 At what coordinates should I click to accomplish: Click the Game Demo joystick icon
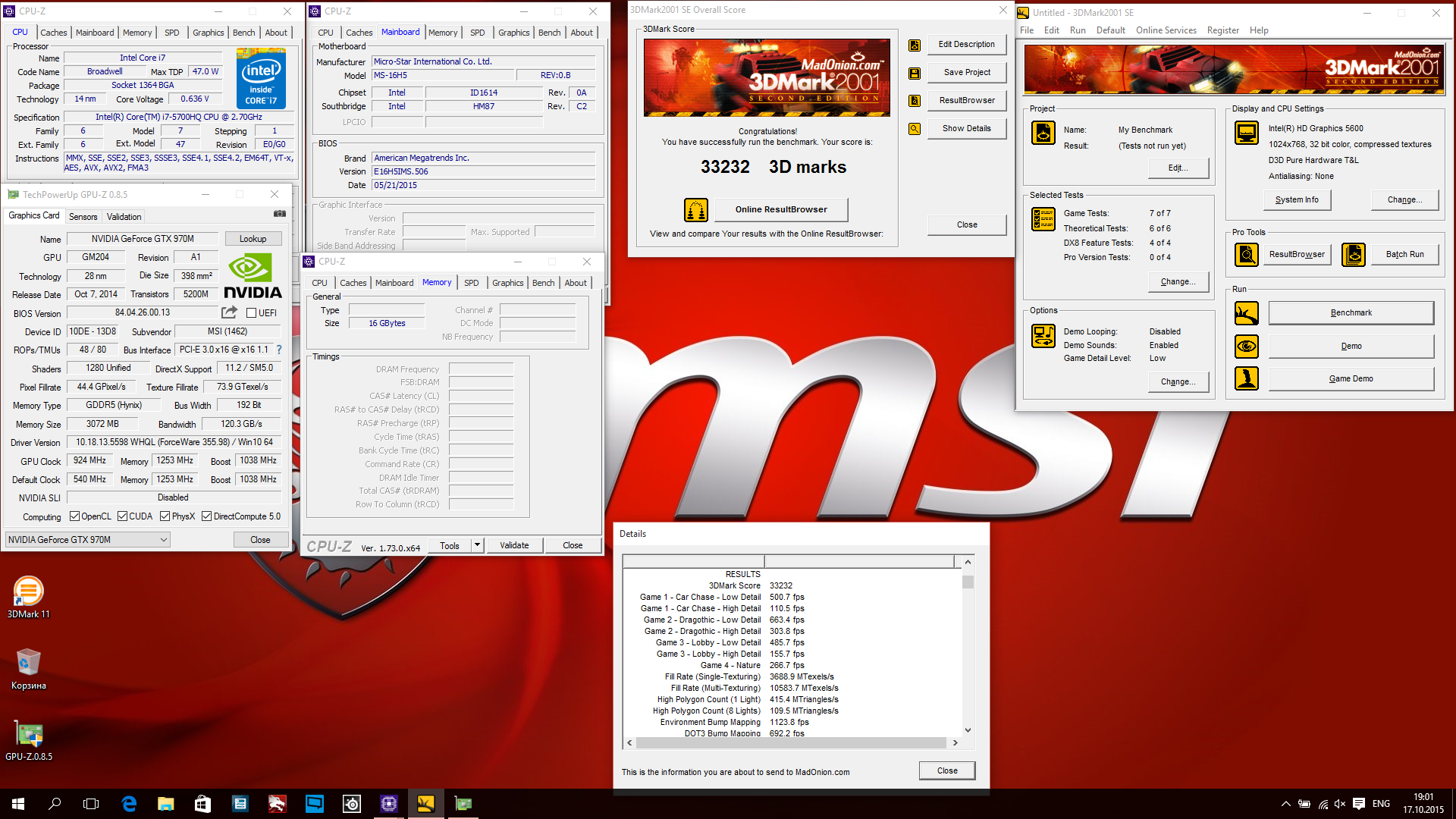click(x=1247, y=378)
